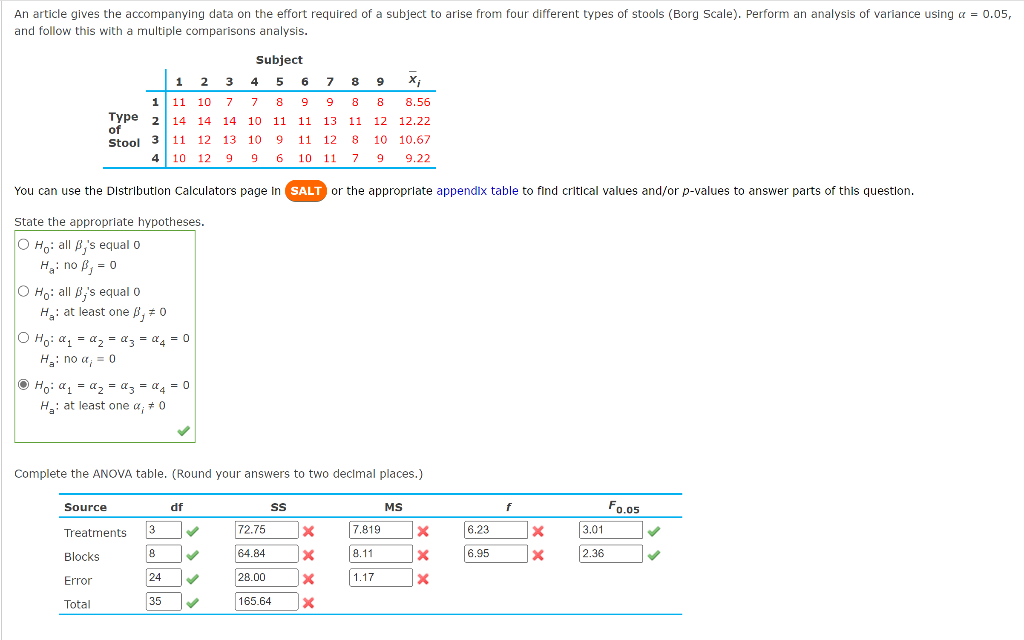Click the red X beside Treatments f value
The height and width of the screenshot is (640, 1024).
538,532
